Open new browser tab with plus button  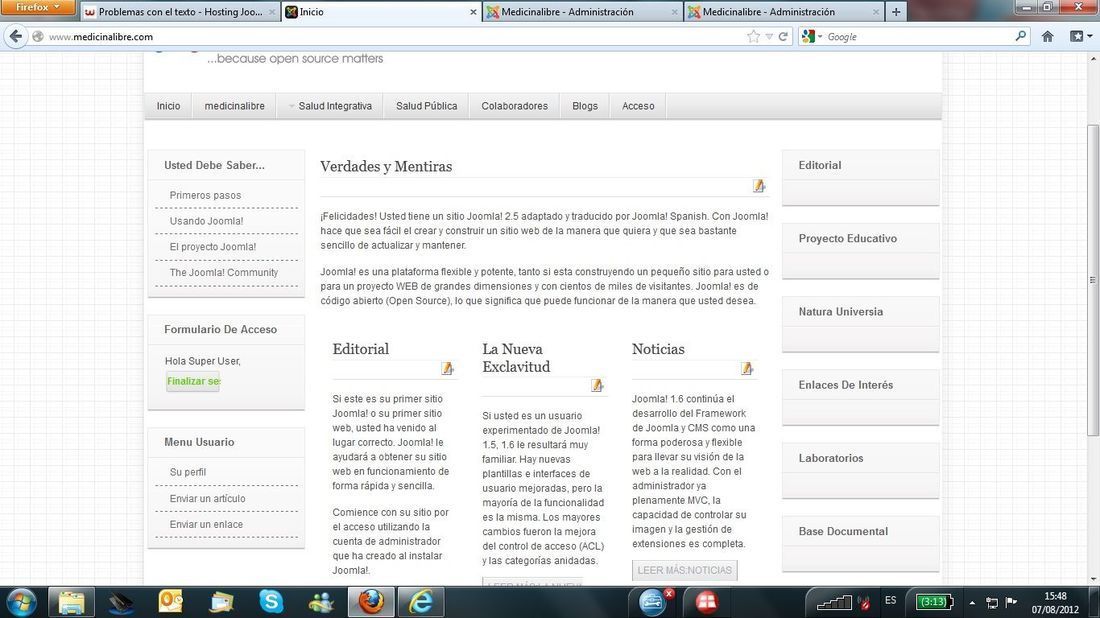tap(896, 12)
